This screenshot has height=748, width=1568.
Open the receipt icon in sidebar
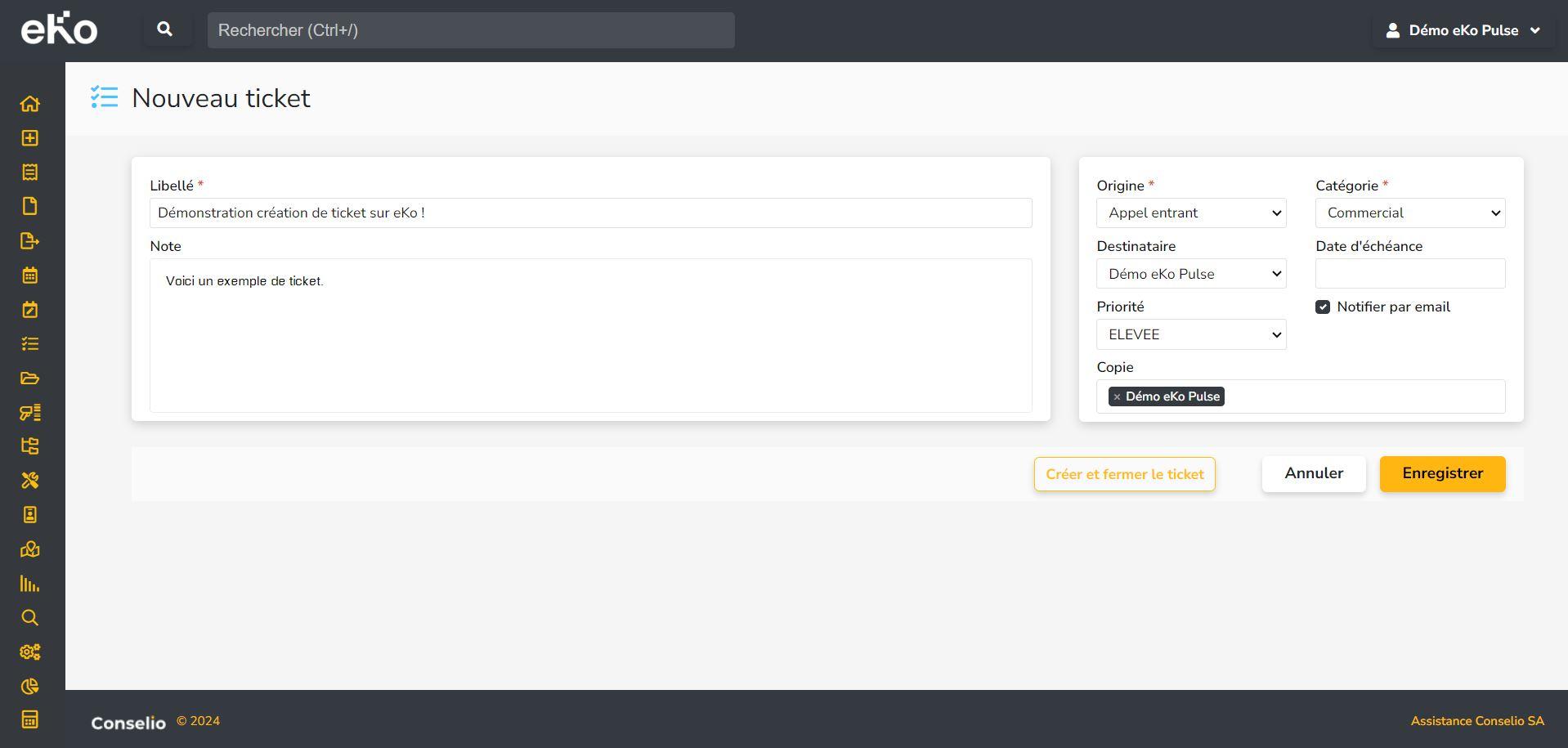click(30, 172)
